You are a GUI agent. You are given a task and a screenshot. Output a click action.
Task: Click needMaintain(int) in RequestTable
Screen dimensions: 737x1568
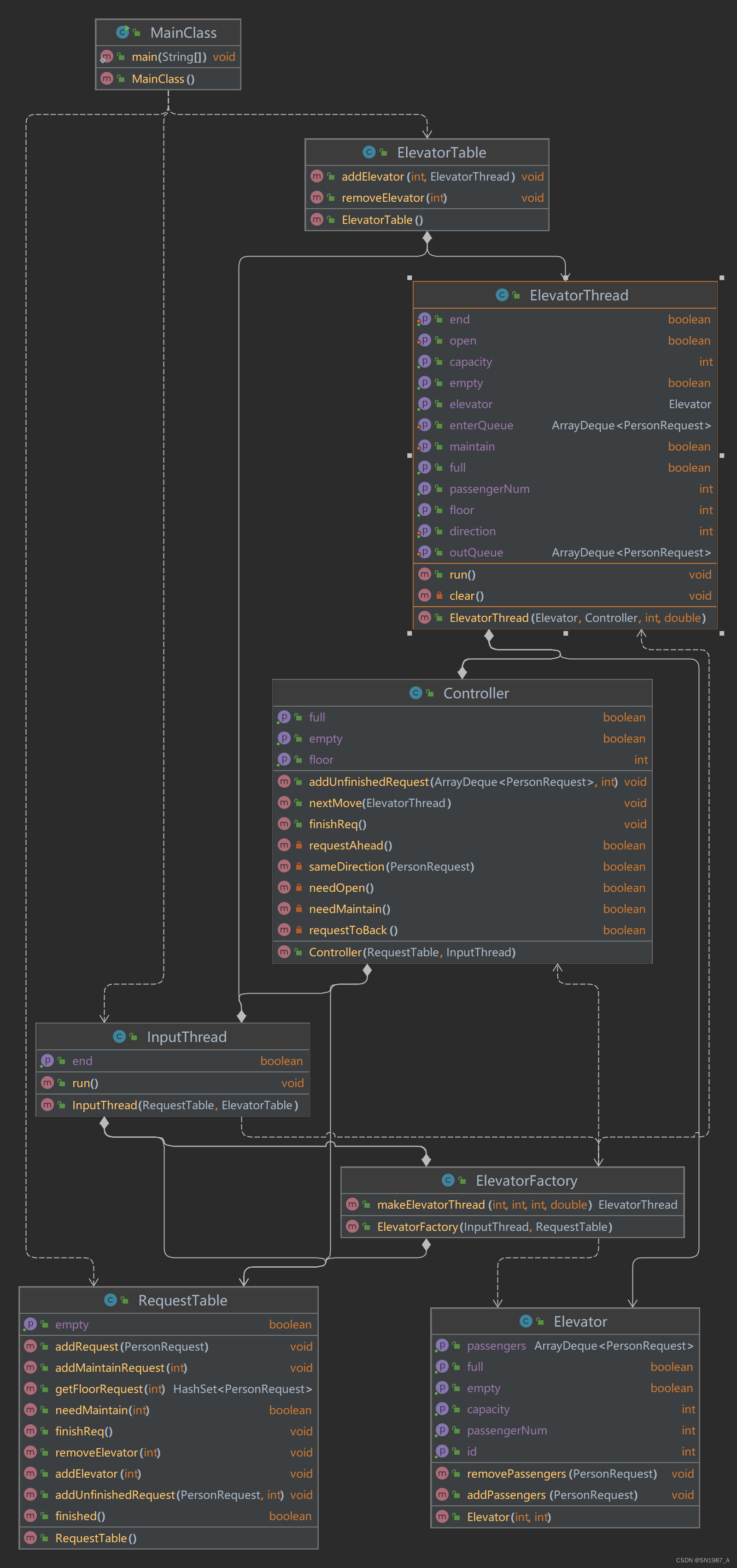[x=168, y=1410]
